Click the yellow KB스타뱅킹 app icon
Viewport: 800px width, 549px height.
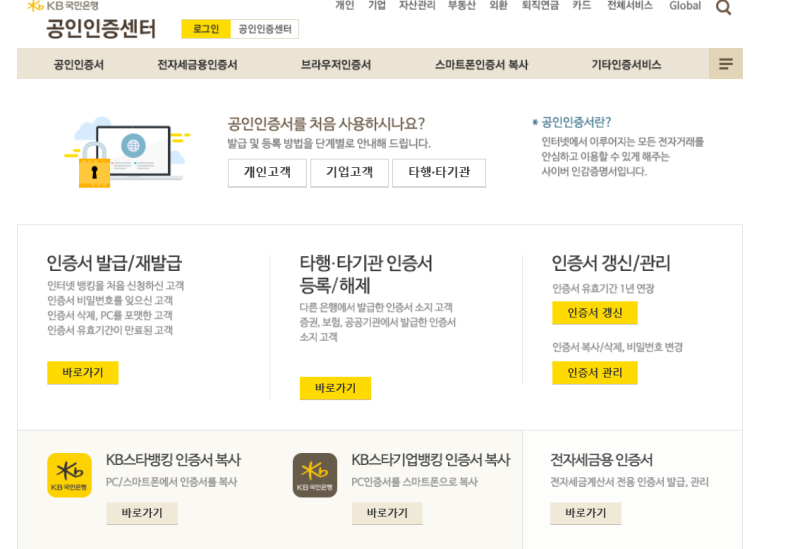tap(69, 475)
